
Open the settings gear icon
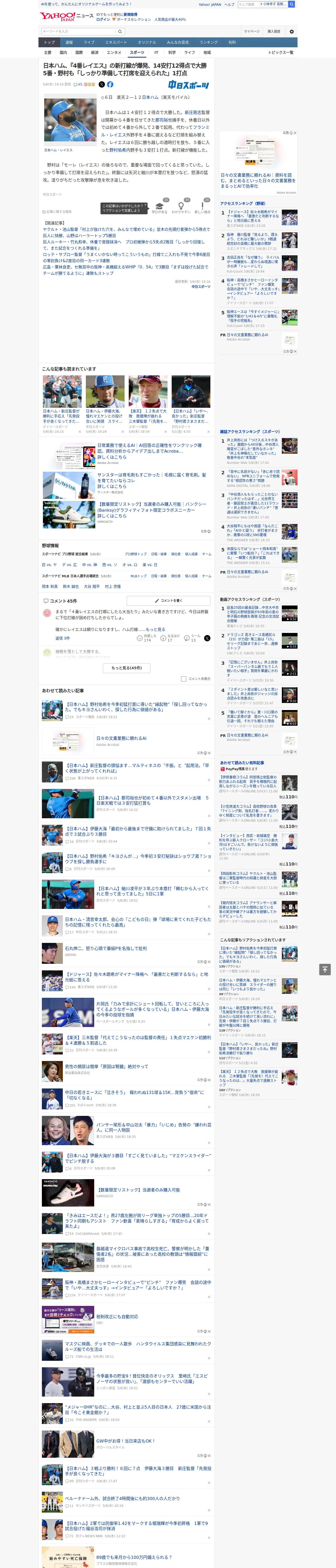(292, 32)
